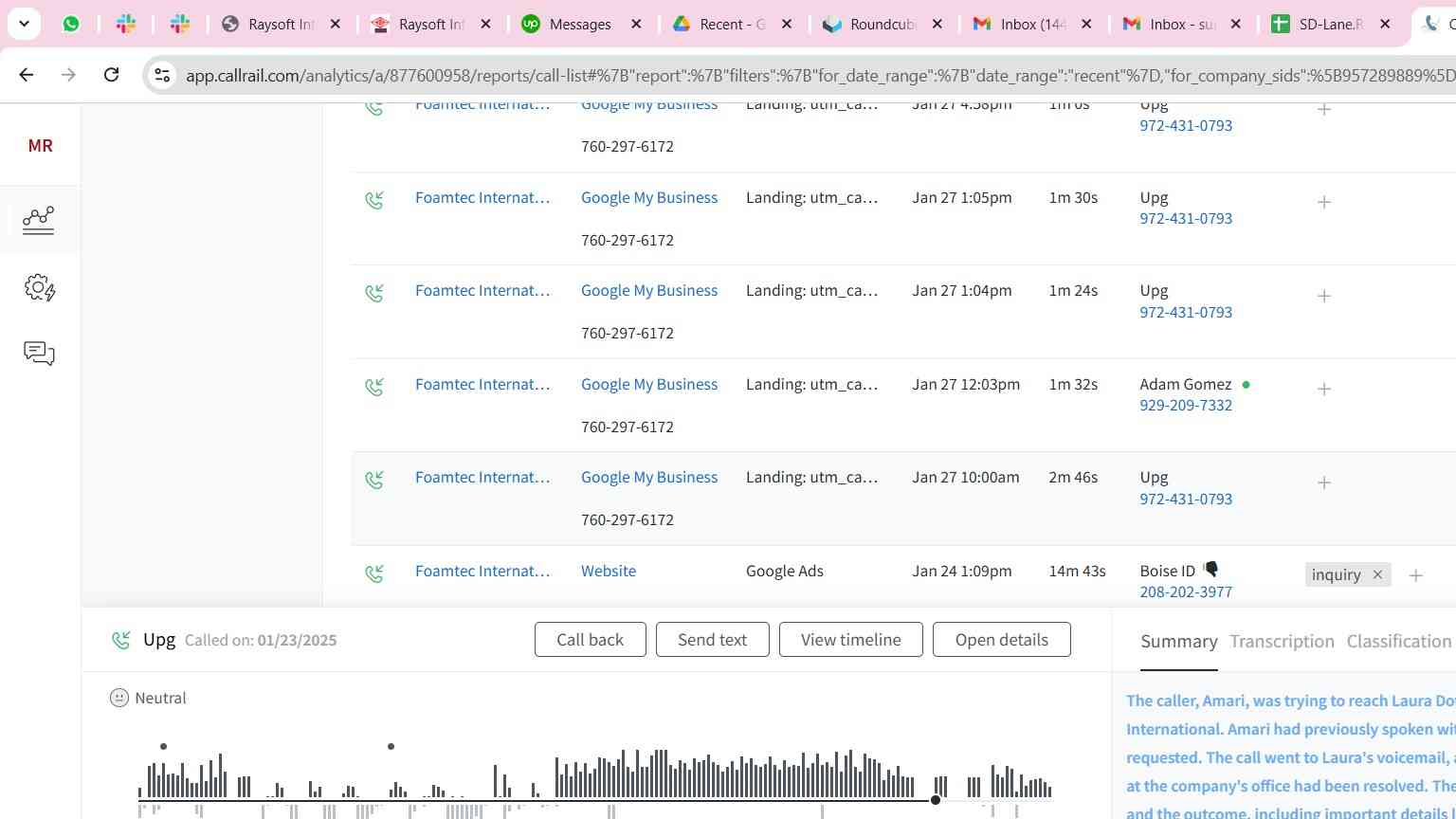1456x819 pixels.
Task: Switch to the WhatsApp browser tab
Action: click(x=71, y=24)
